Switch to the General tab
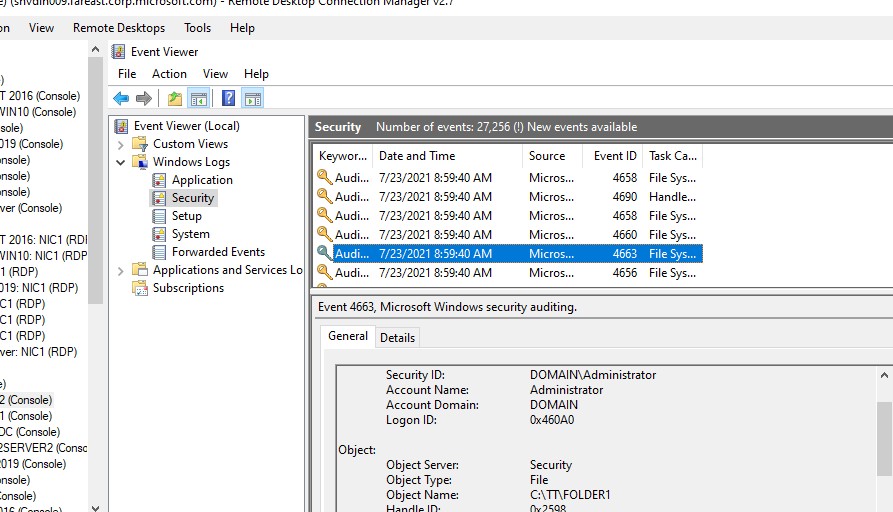The width and height of the screenshot is (893, 512). tap(347, 336)
